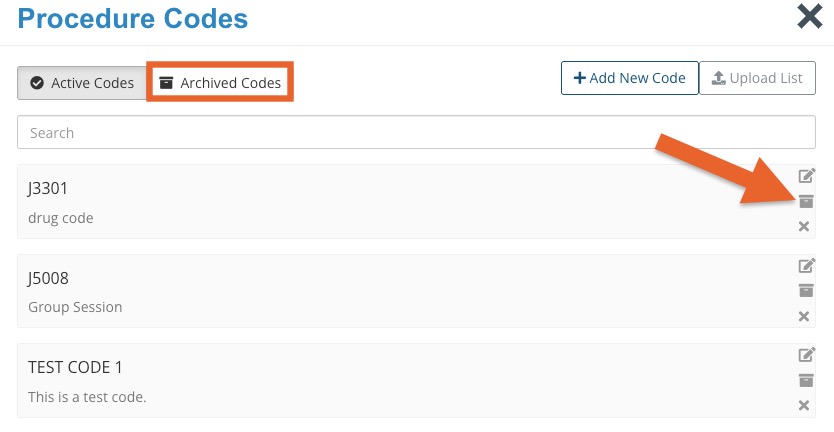Click Add New Code button

coord(630,78)
